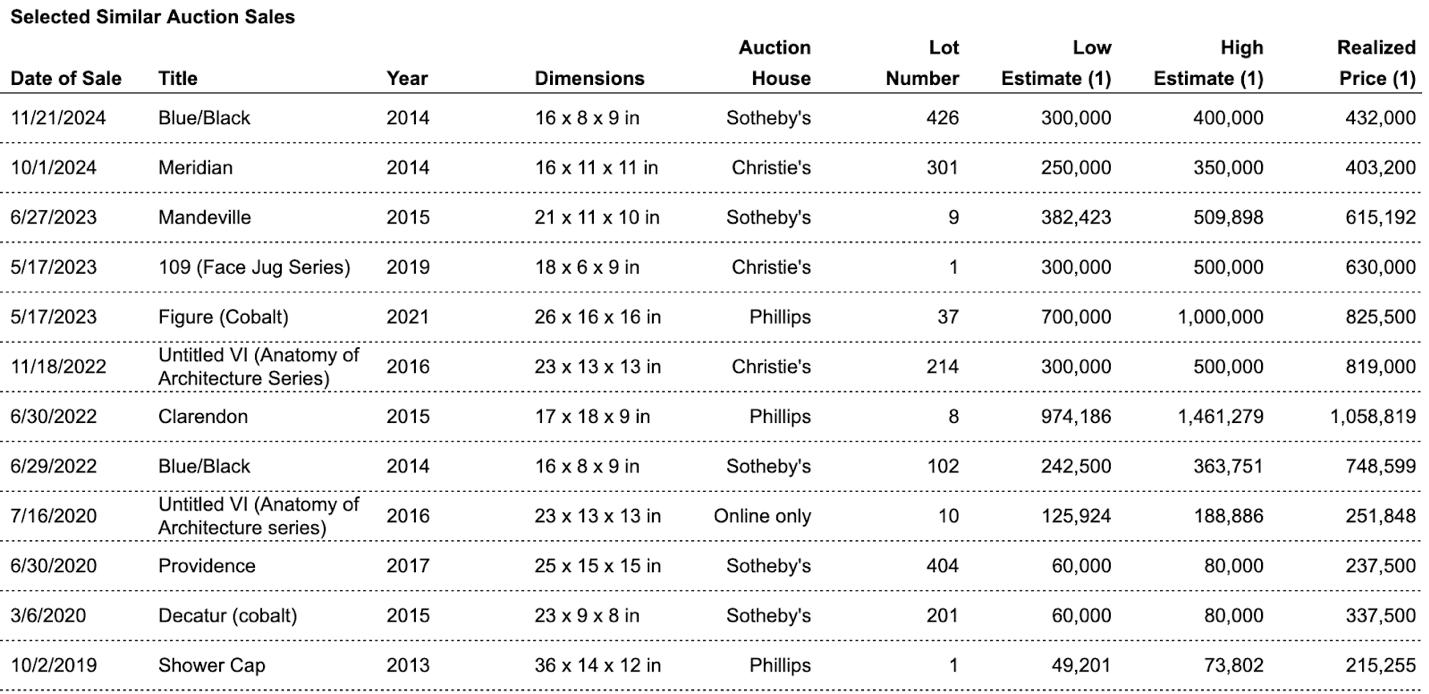Click the 'Date of Sale' column header
This screenshot has height=694, width=1429.
tap(66, 78)
